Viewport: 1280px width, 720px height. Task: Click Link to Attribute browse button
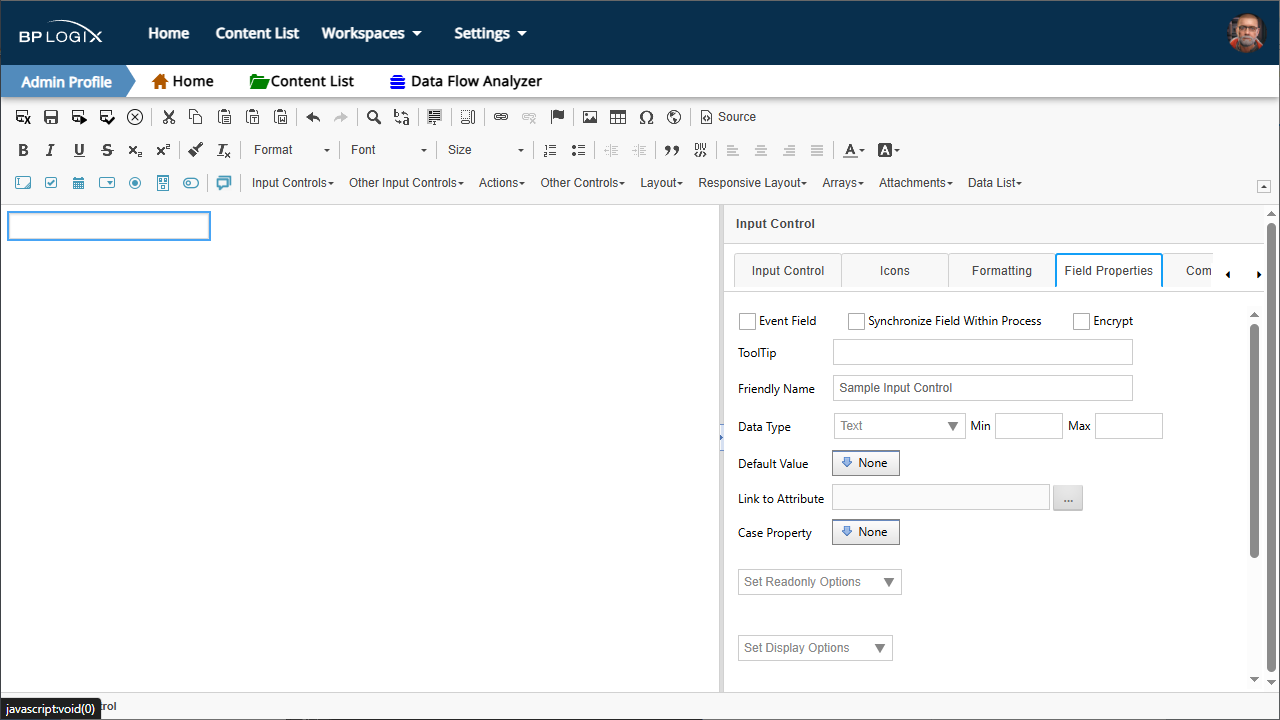(1068, 498)
